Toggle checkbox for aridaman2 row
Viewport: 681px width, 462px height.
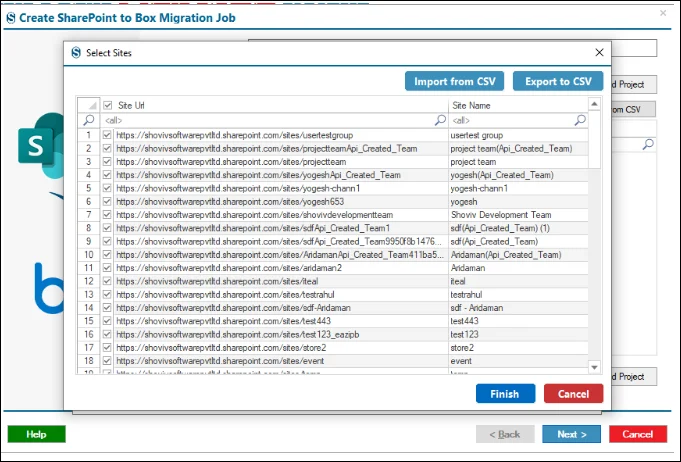click(107, 268)
